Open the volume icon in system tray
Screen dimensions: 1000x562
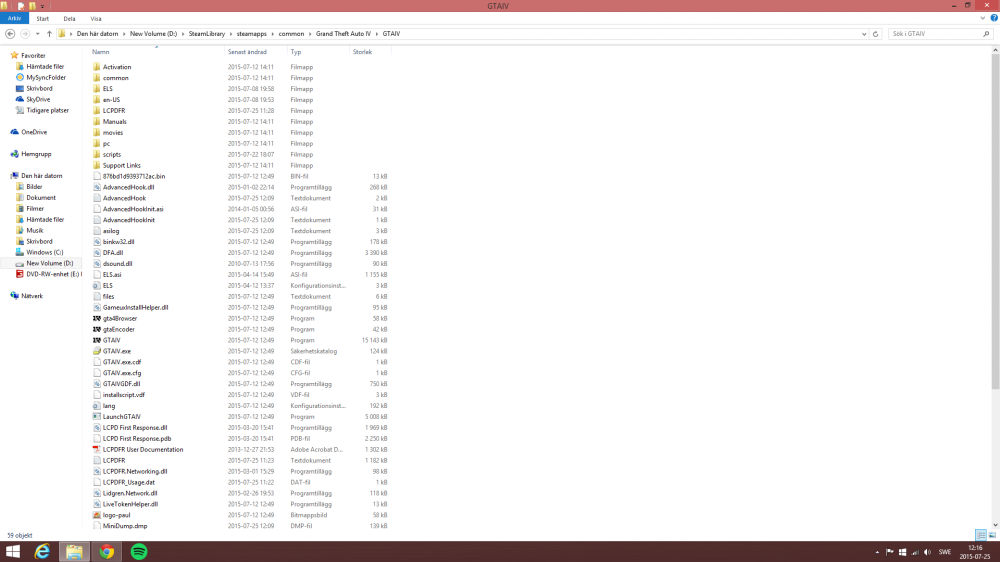(x=927, y=552)
